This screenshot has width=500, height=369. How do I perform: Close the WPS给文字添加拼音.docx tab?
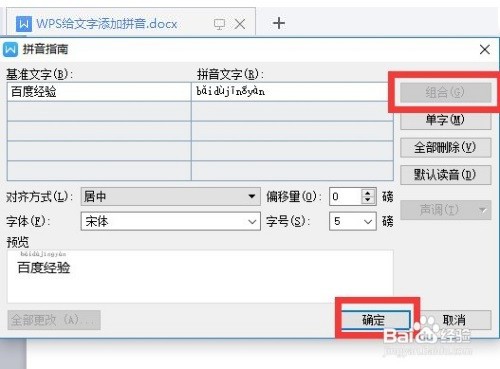(x=240, y=24)
